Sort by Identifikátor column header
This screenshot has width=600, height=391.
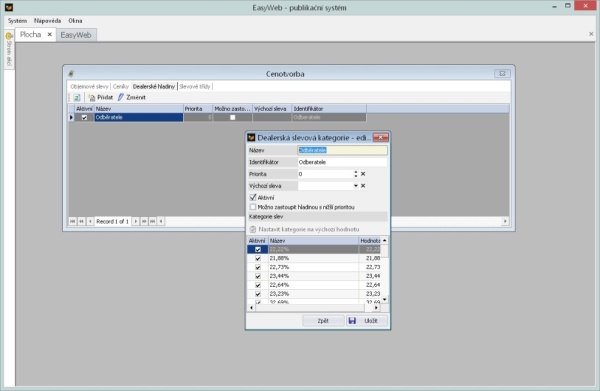tap(329, 109)
